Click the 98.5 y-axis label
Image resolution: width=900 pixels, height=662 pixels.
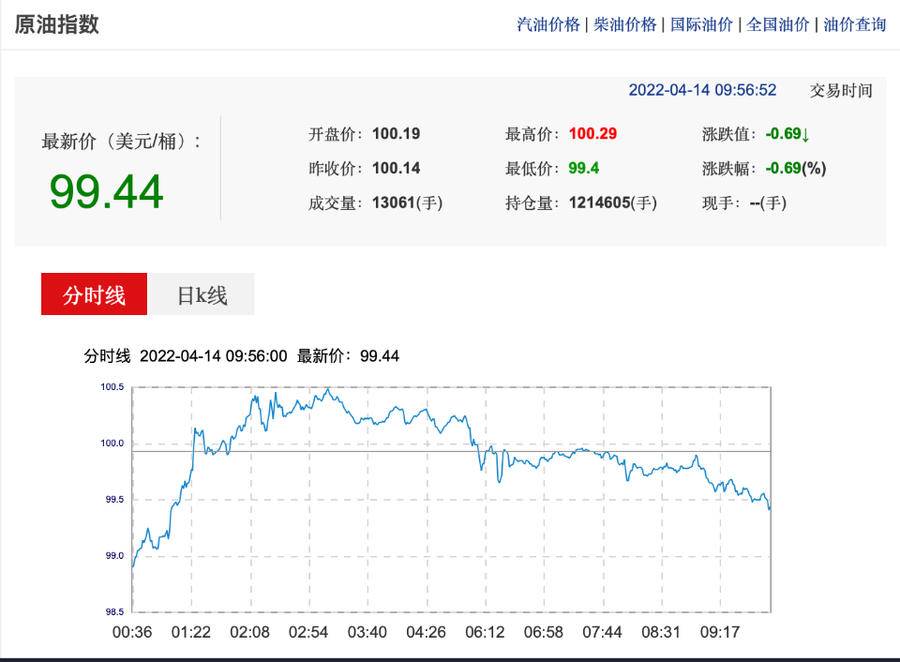point(115,612)
